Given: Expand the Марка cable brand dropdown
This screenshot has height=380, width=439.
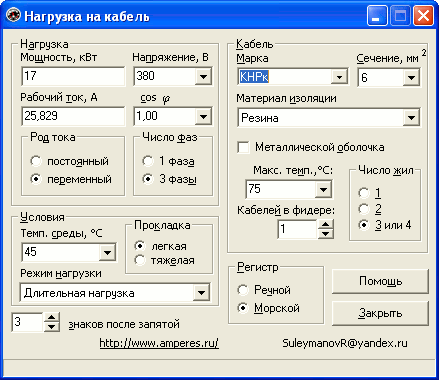Looking at the screenshot, I should coord(339,77).
